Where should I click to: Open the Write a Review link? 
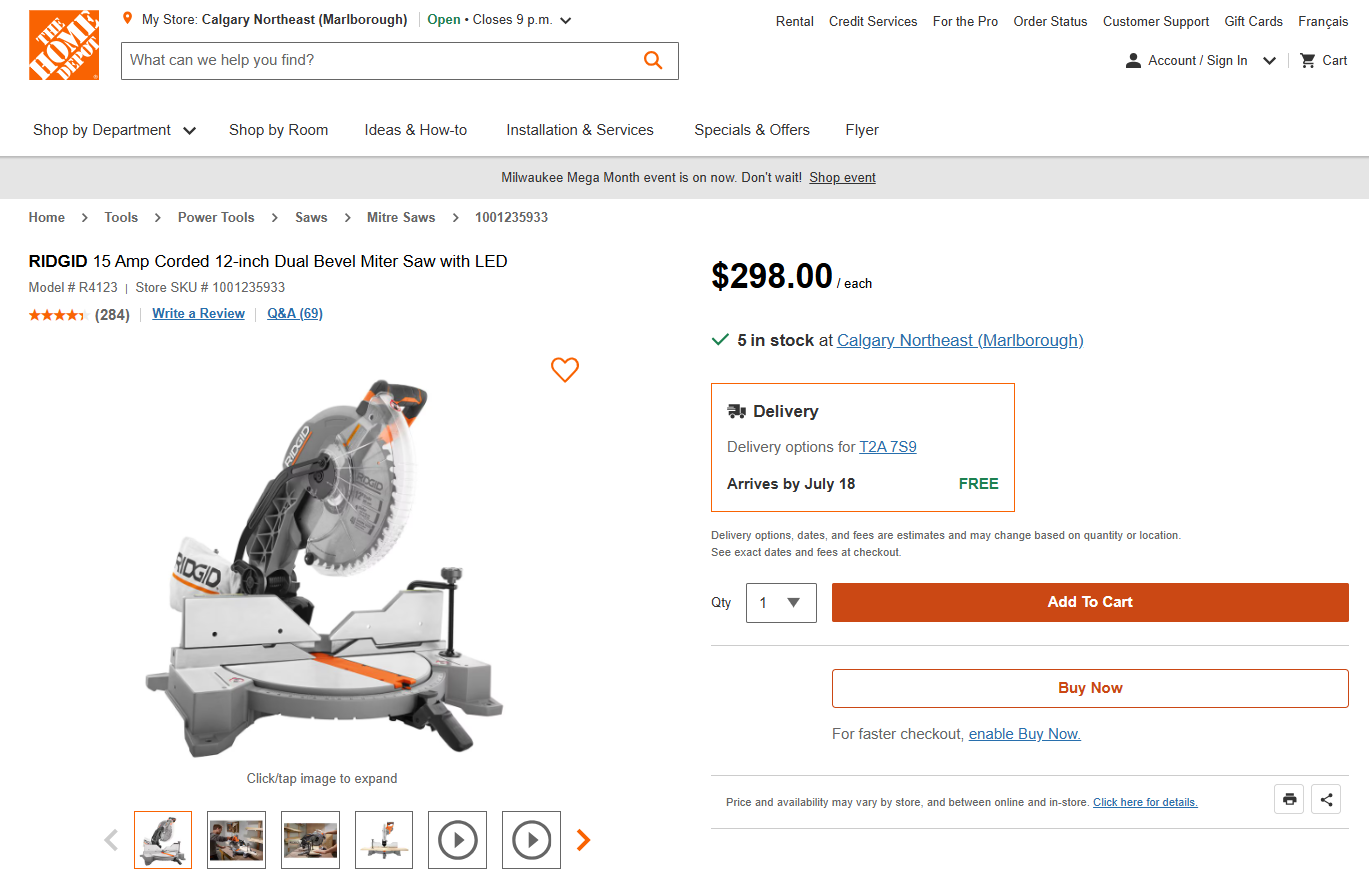(198, 314)
